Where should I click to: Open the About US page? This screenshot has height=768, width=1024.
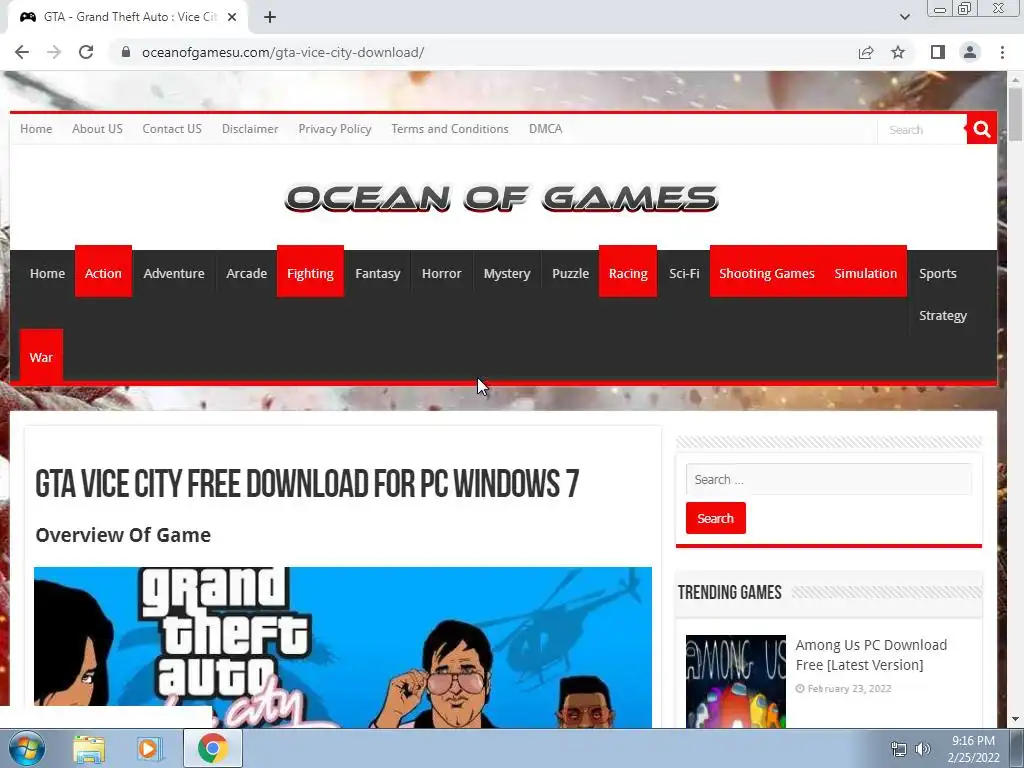pos(97,129)
